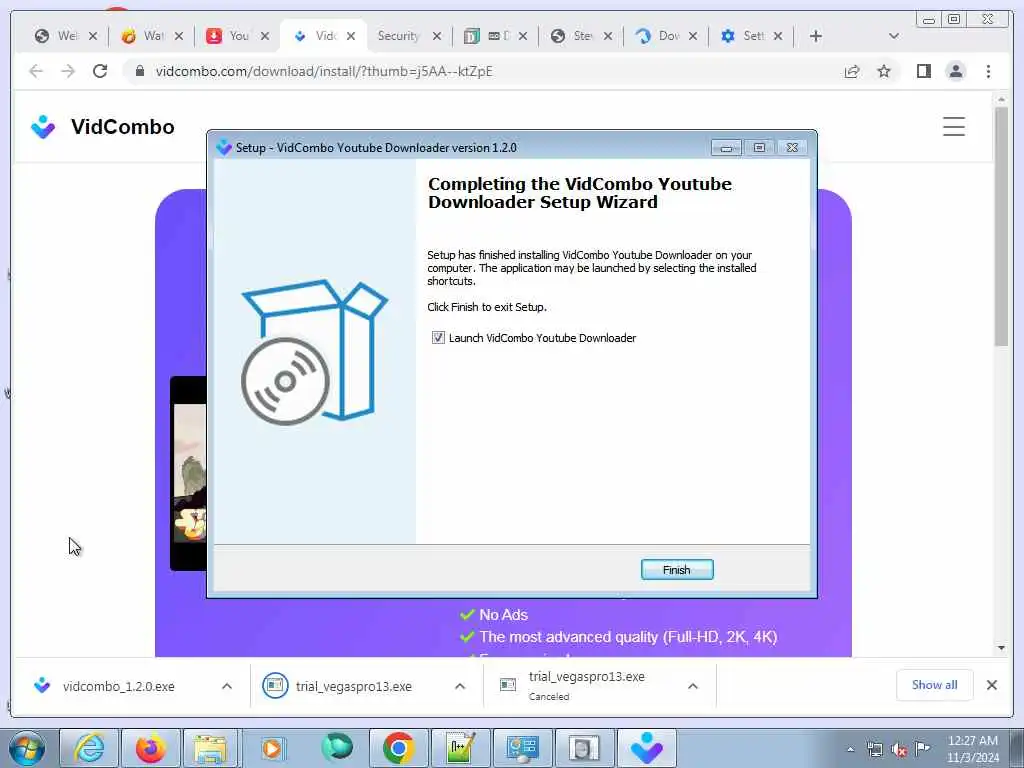The width and height of the screenshot is (1024, 768).
Task: Bookmark this page with the star
Action: 884,71
